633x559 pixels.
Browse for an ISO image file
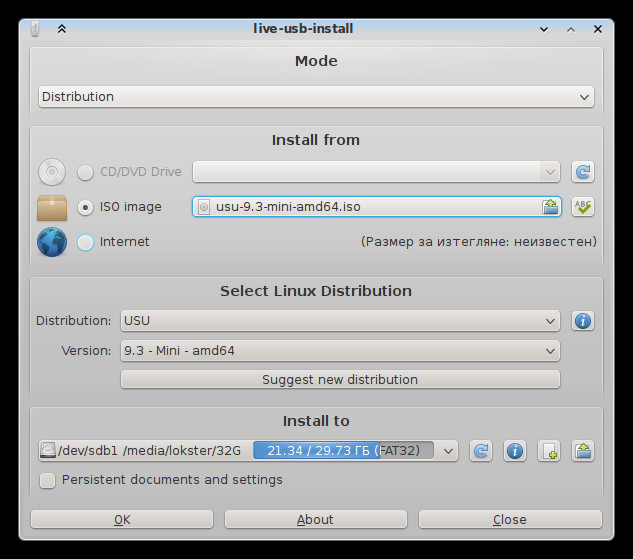coord(550,207)
